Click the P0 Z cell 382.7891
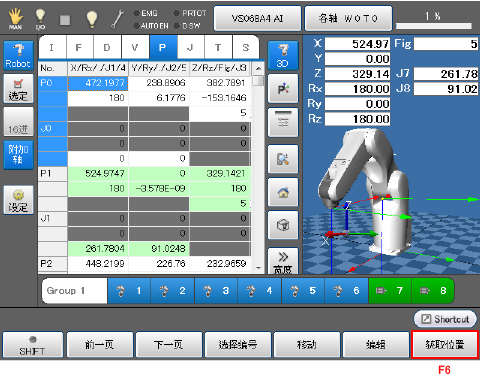 pos(220,83)
